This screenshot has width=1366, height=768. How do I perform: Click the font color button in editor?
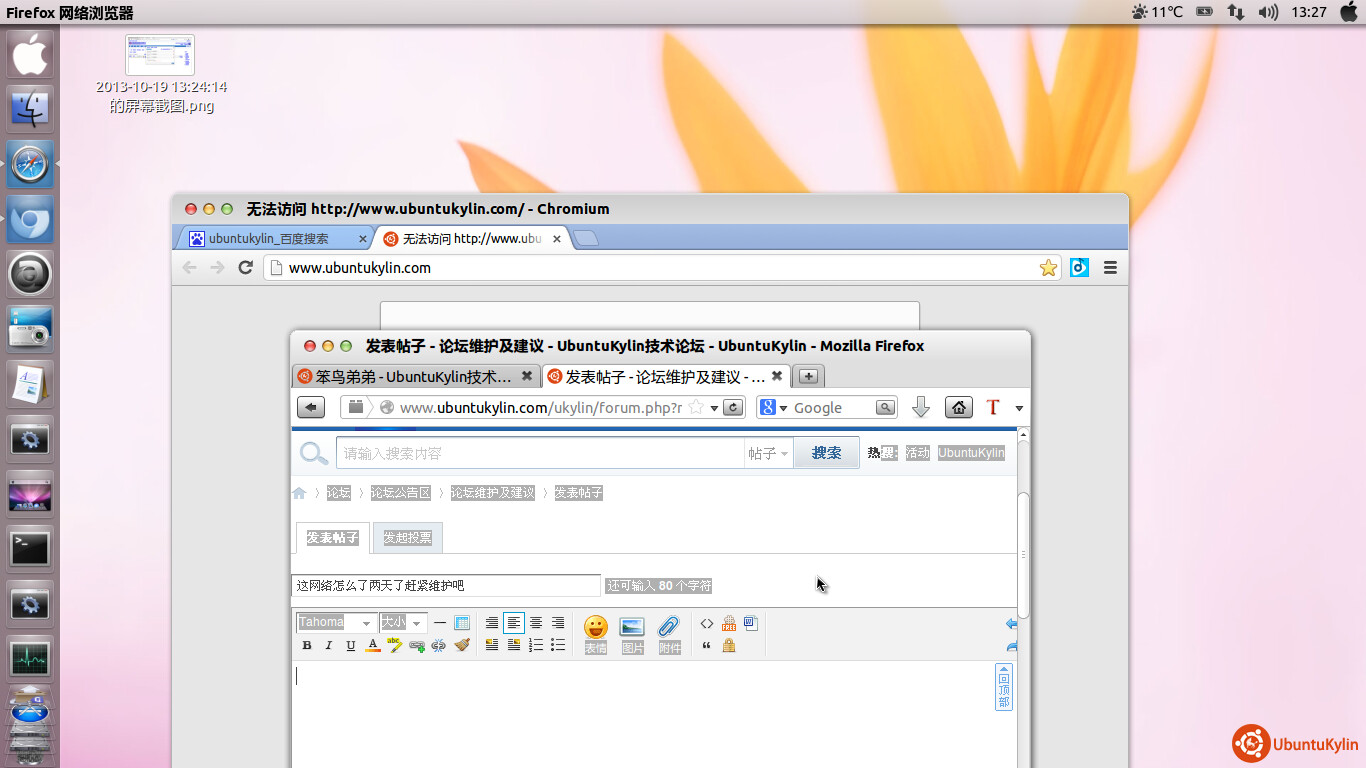pos(373,646)
